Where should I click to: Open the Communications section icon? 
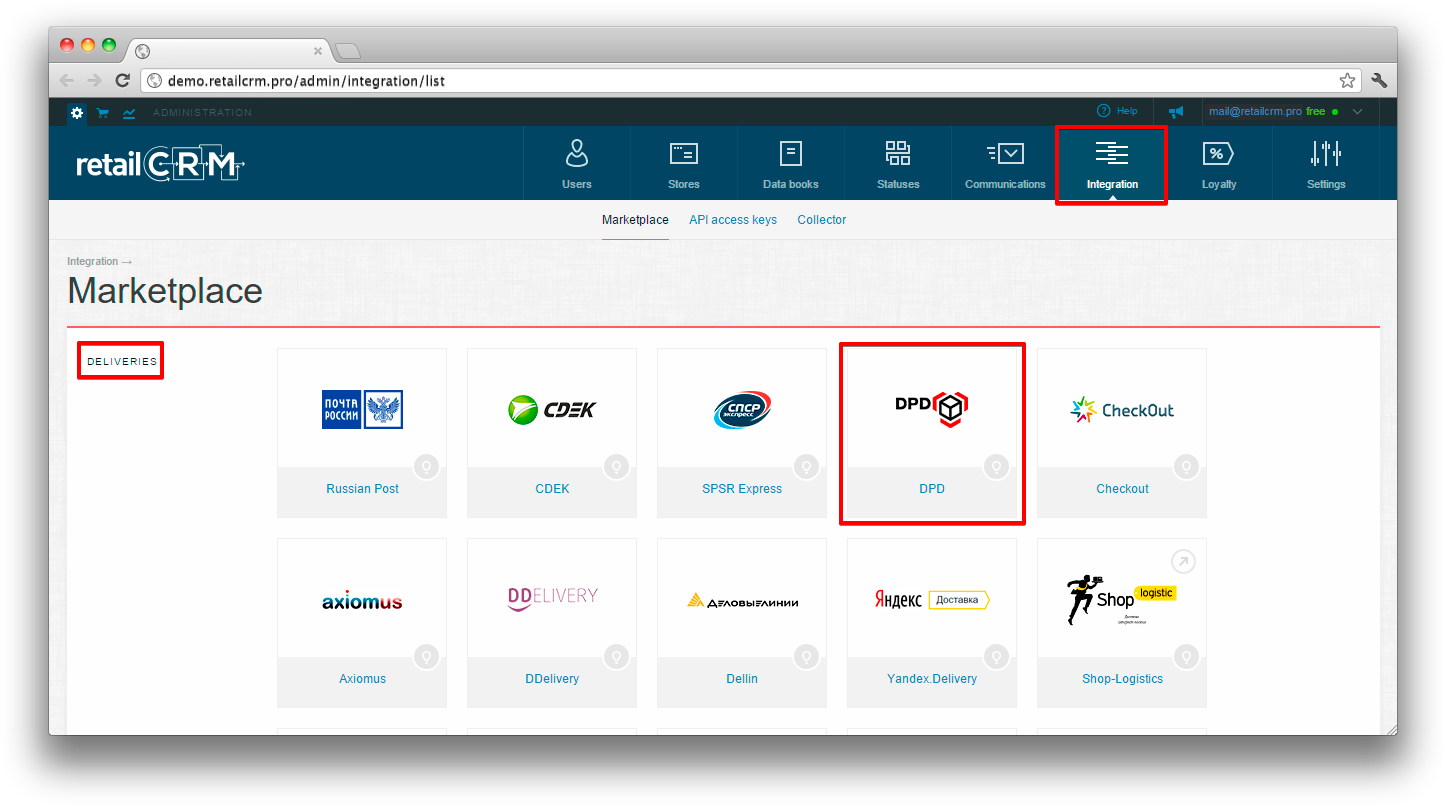click(x=1005, y=154)
